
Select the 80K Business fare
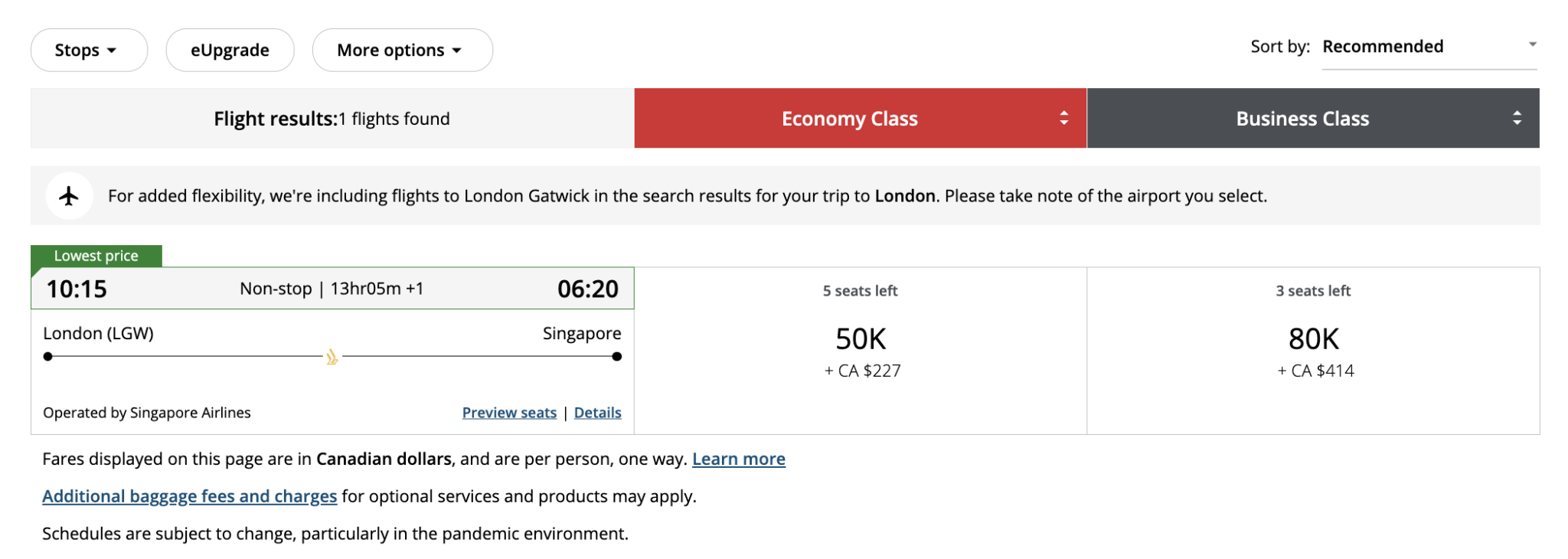coord(1312,337)
